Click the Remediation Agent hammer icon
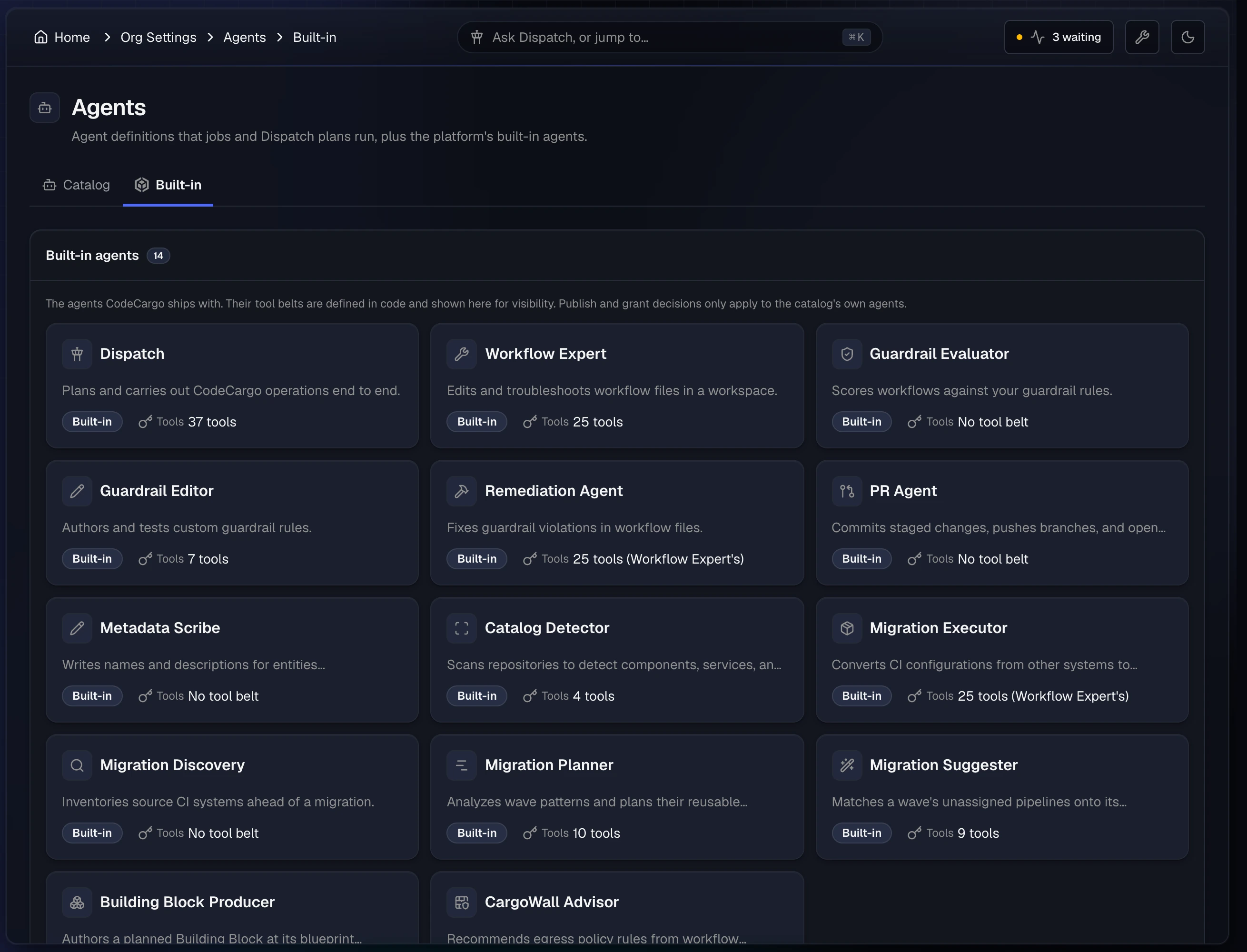The image size is (1247, 952). [462, 491]
